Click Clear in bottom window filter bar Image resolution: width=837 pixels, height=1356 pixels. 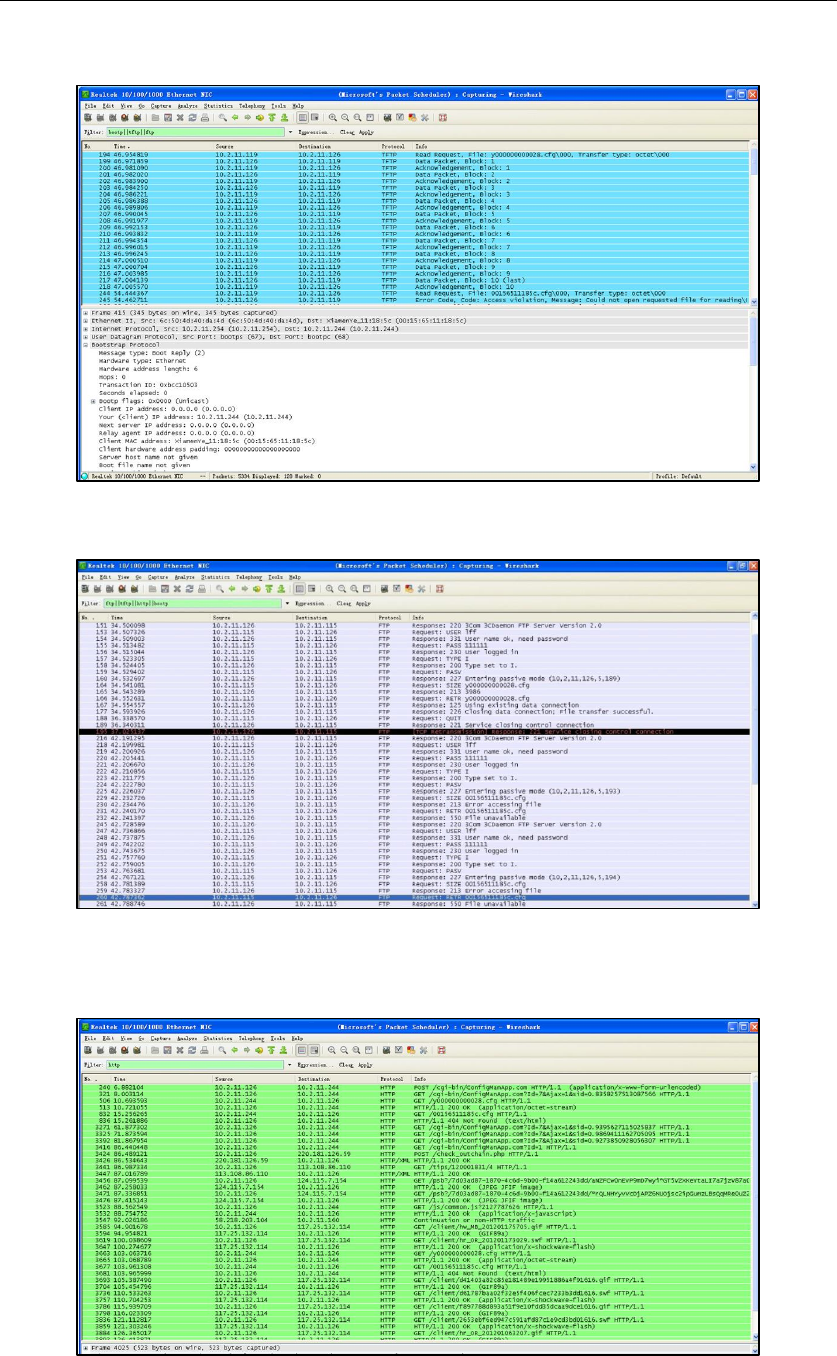pos(346,1065)
